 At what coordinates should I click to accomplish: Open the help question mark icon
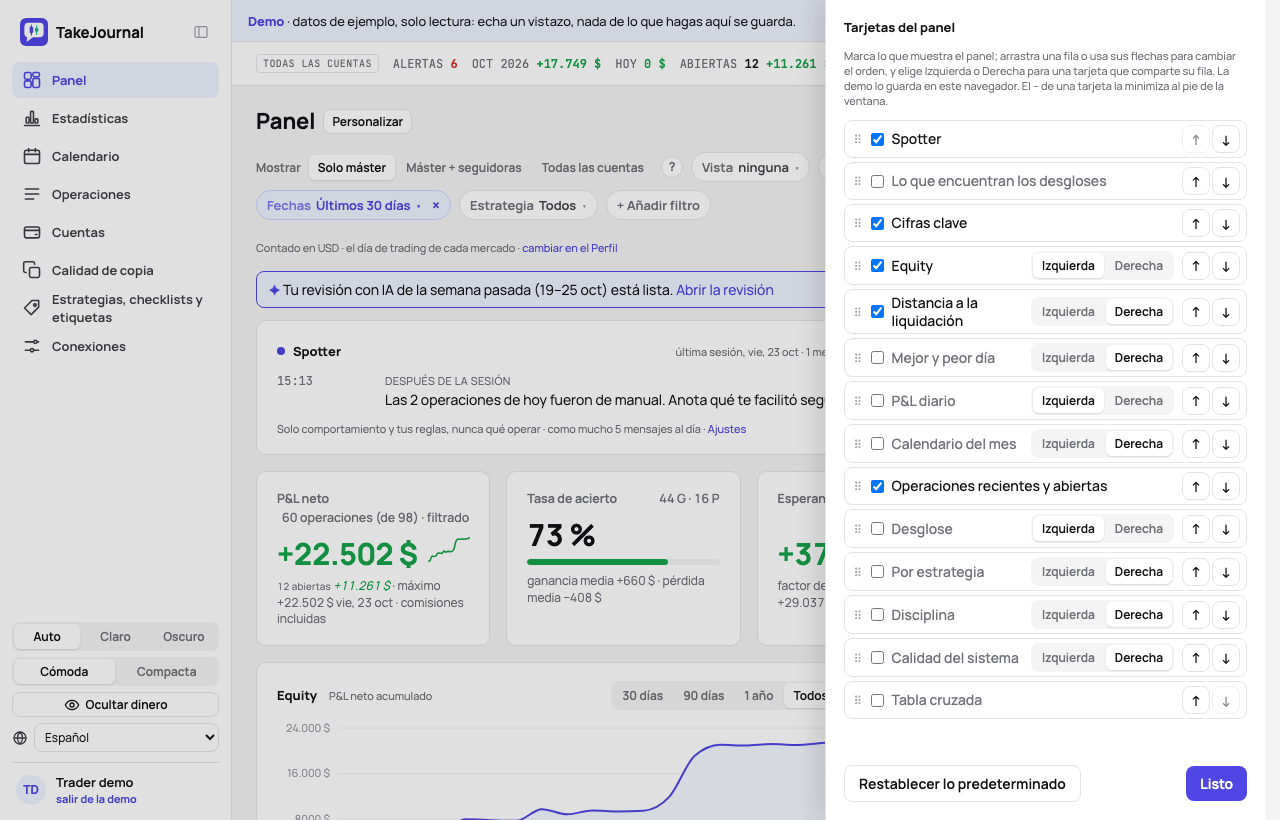click(x=672, y=167)
